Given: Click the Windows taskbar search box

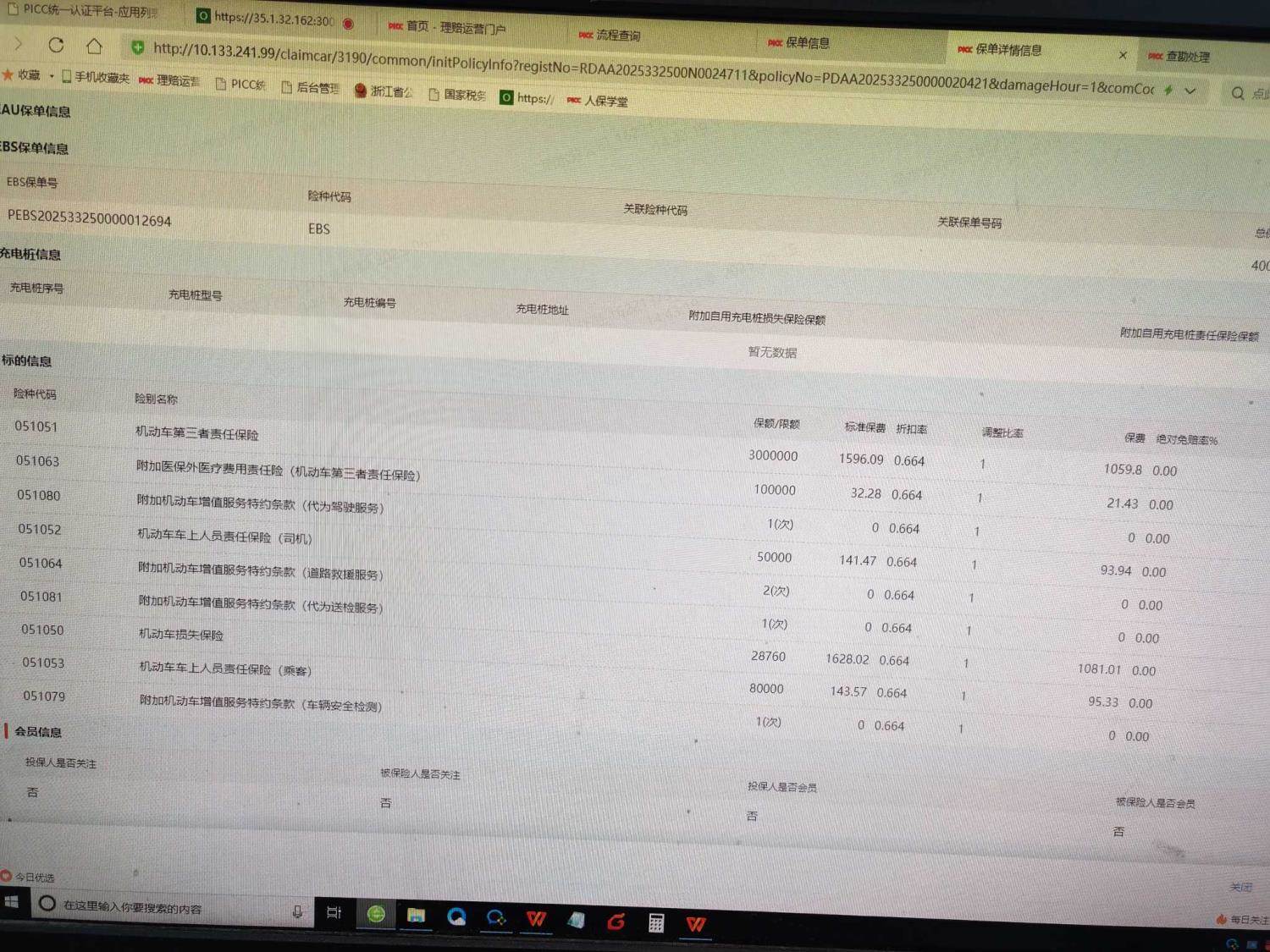Looking at the screenshot, I should [x=161, y=907].
